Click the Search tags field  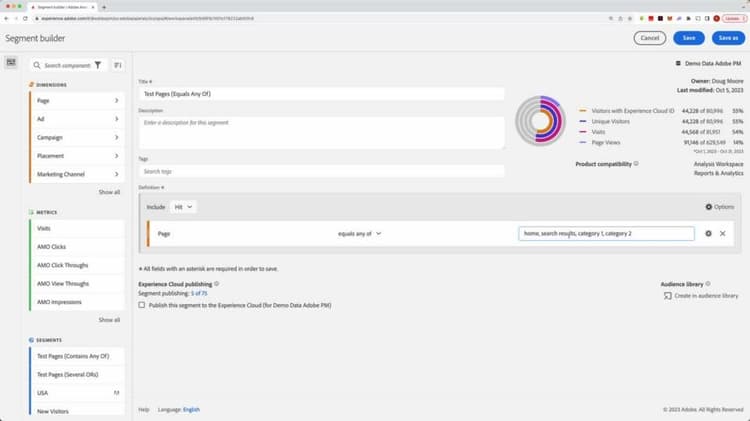point(321,171)
